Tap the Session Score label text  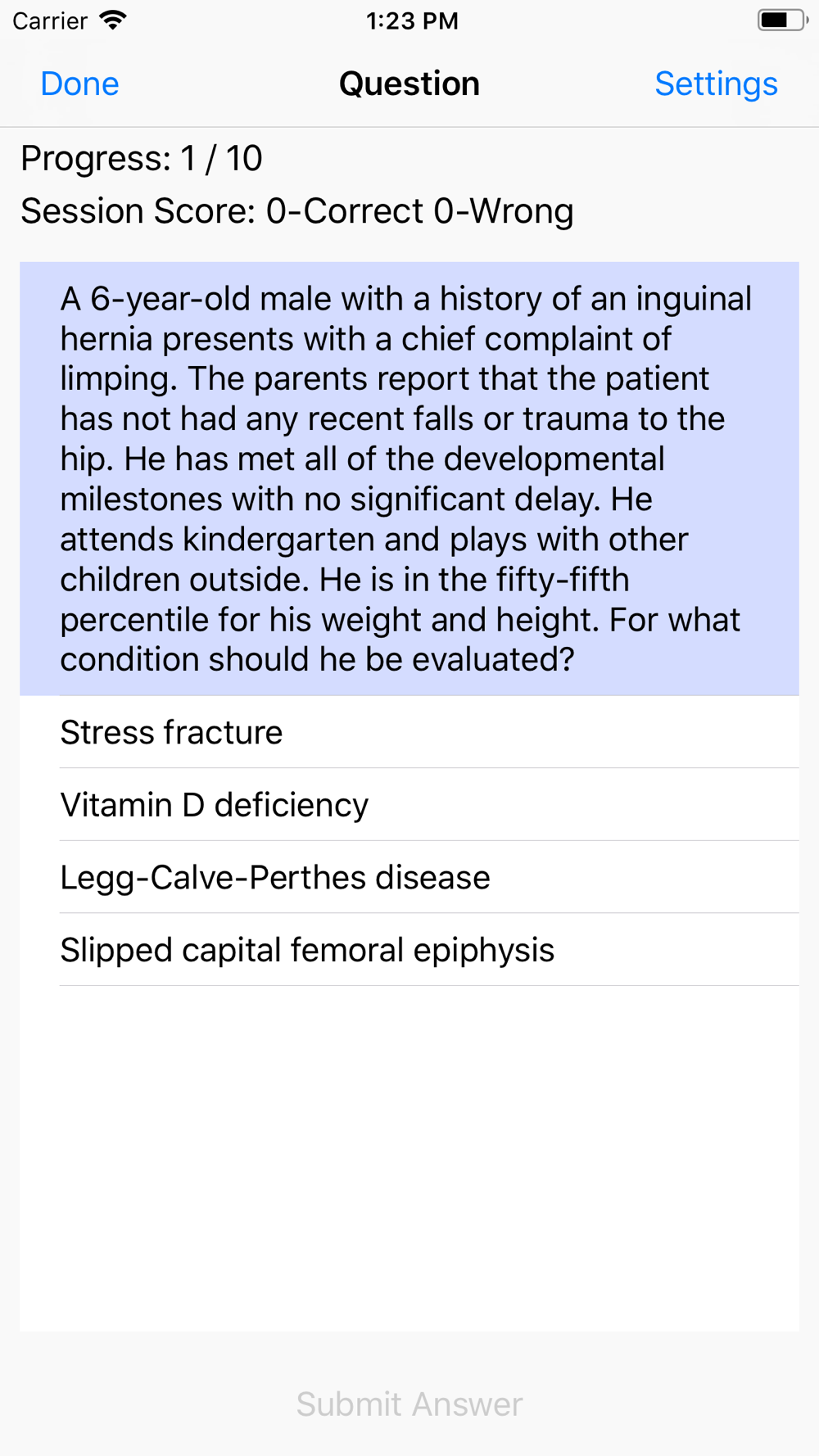point(138,211)
